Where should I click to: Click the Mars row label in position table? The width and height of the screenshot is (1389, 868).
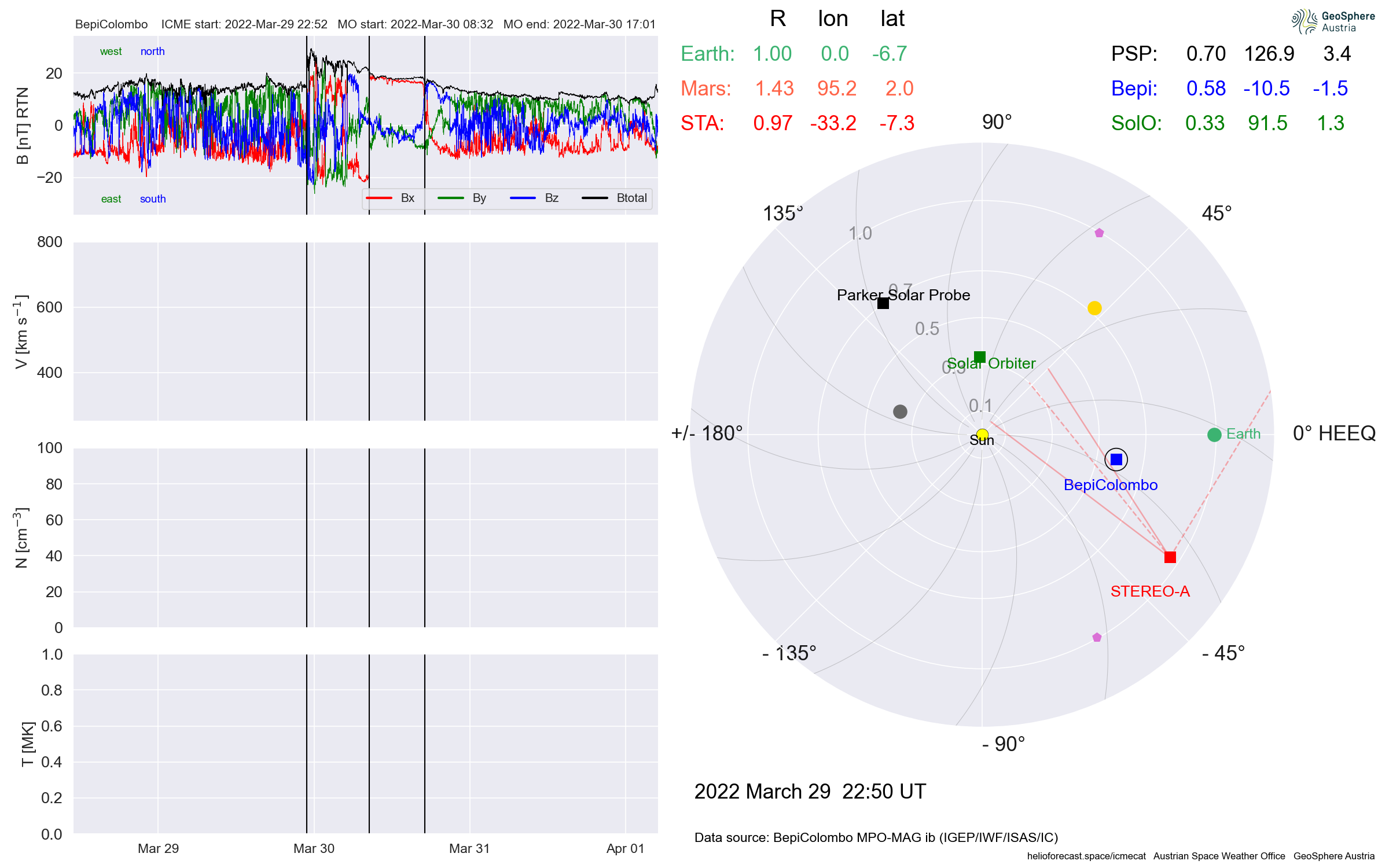point(706,89)
